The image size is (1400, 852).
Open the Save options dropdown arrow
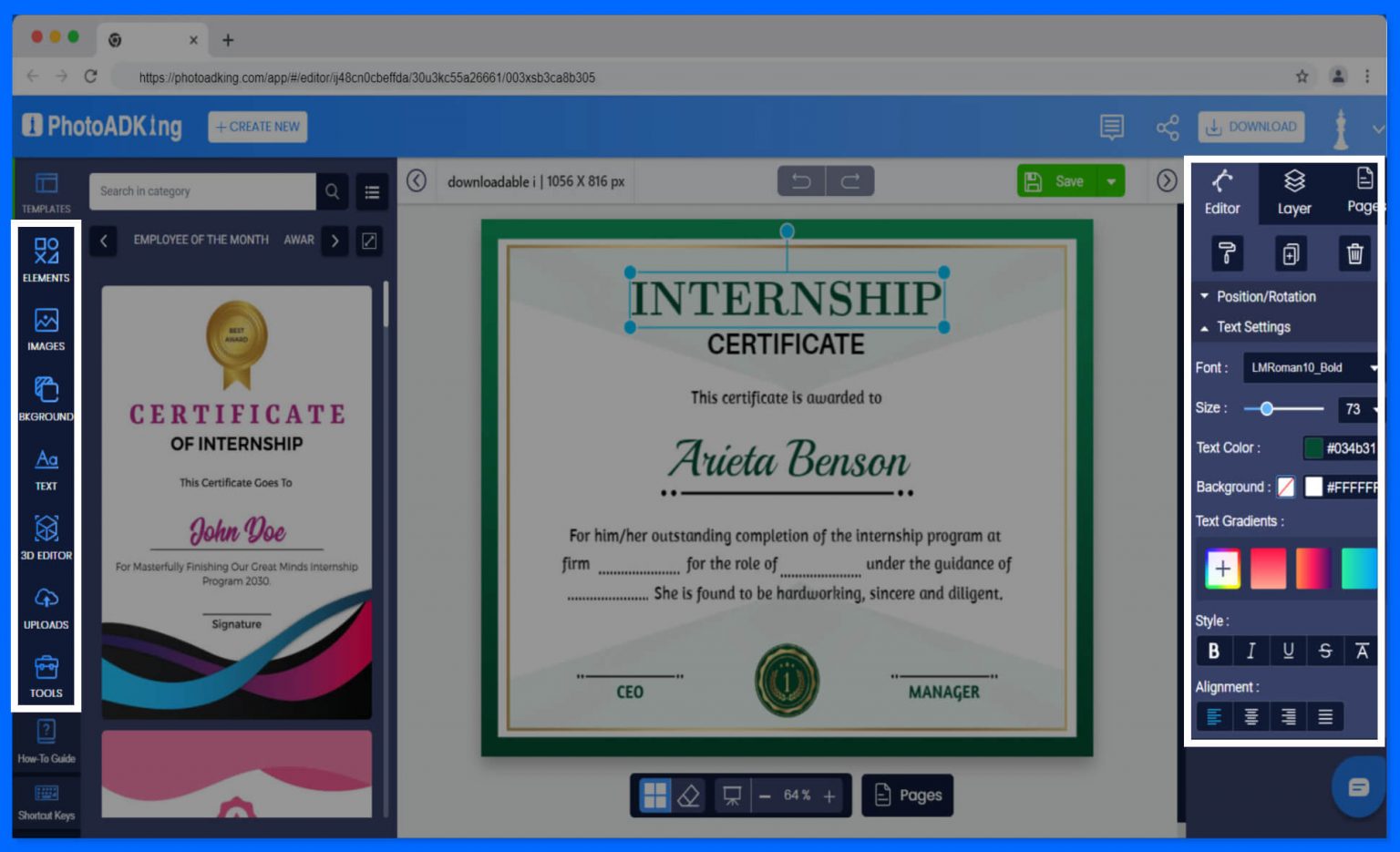pyautogui.click(x=1111, y=180)
